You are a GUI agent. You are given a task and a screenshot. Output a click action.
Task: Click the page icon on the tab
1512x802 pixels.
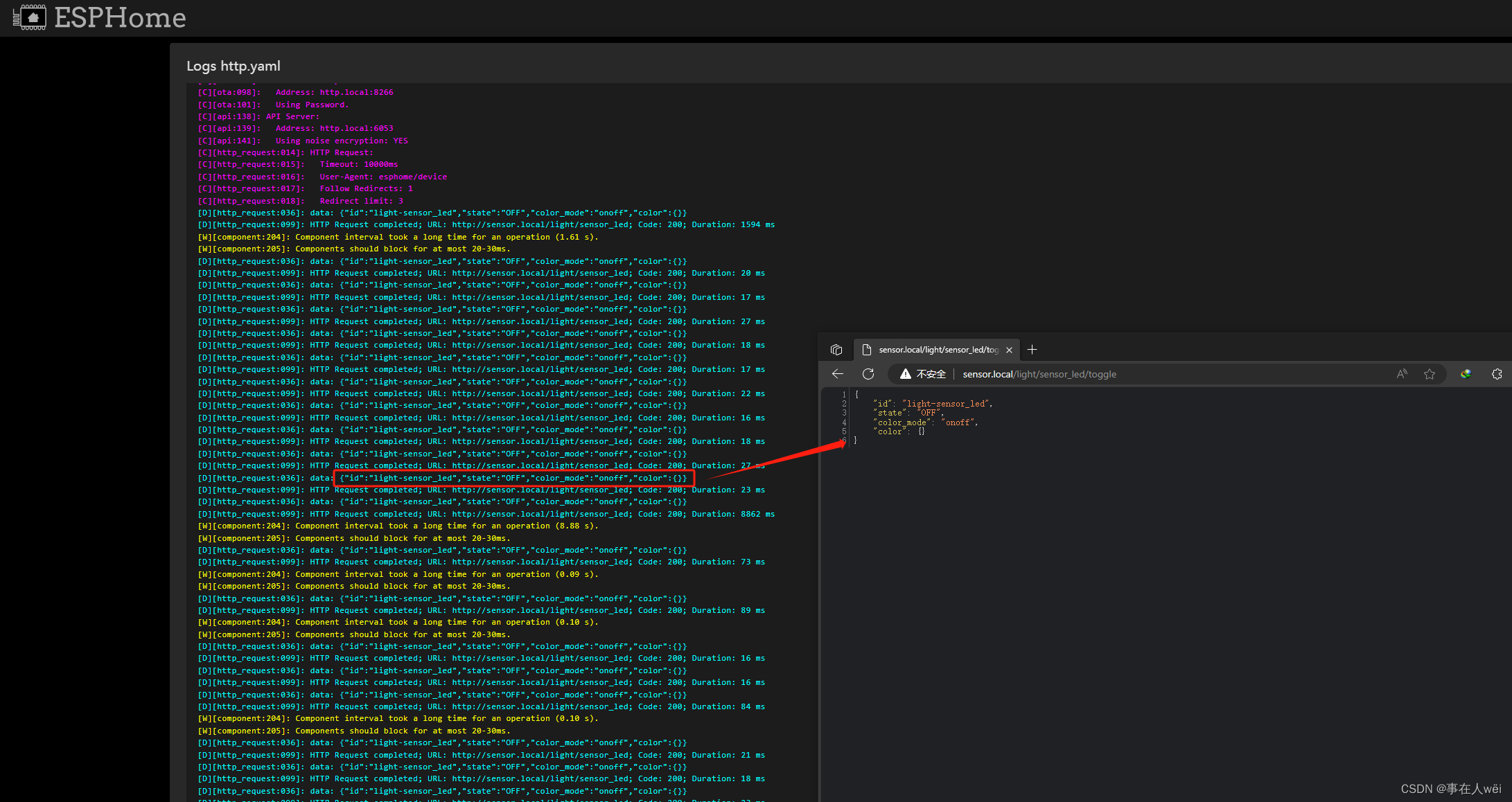[x=866, y=350]
